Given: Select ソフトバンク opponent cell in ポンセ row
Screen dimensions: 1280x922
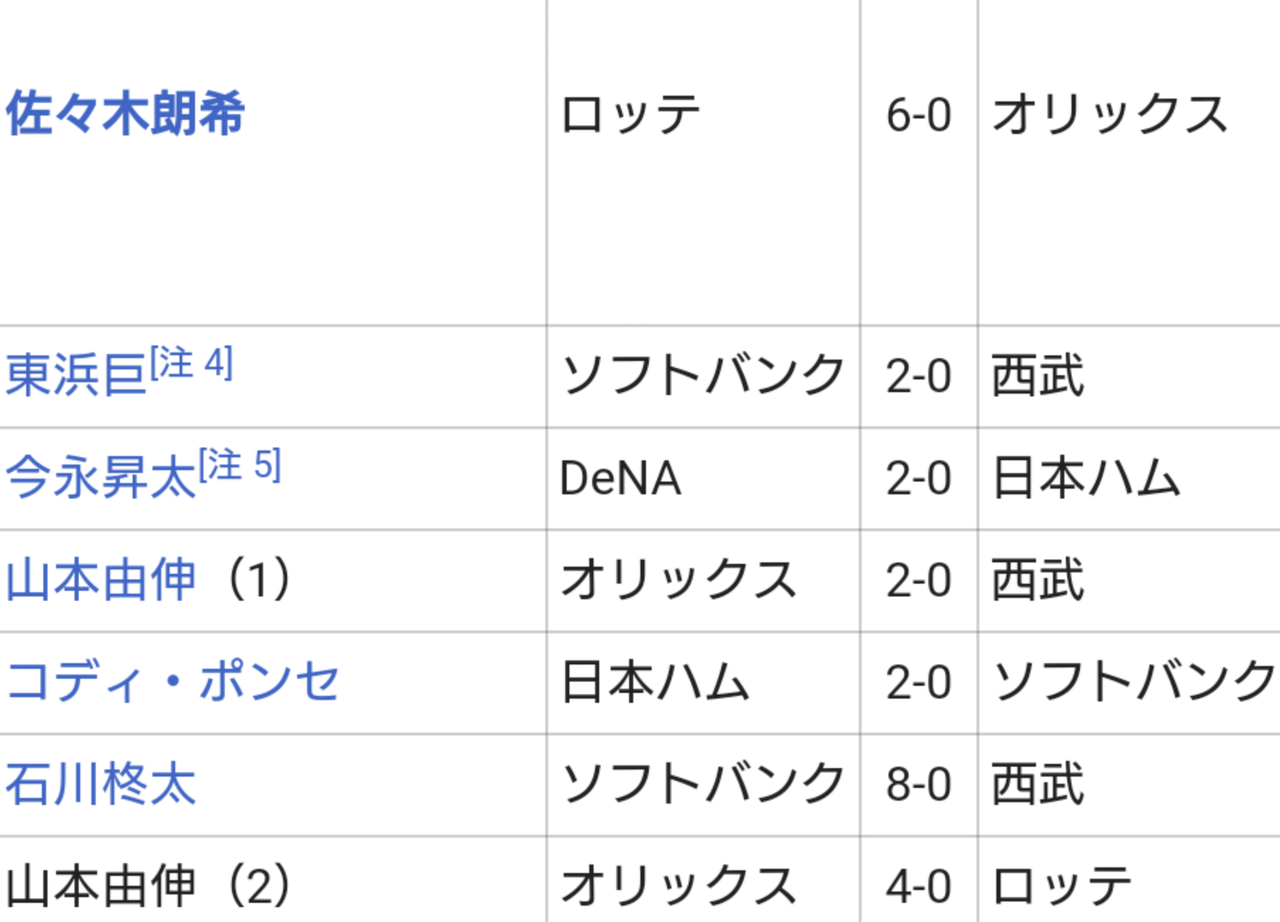Looking at the screenshot, I should point(1129,682).
